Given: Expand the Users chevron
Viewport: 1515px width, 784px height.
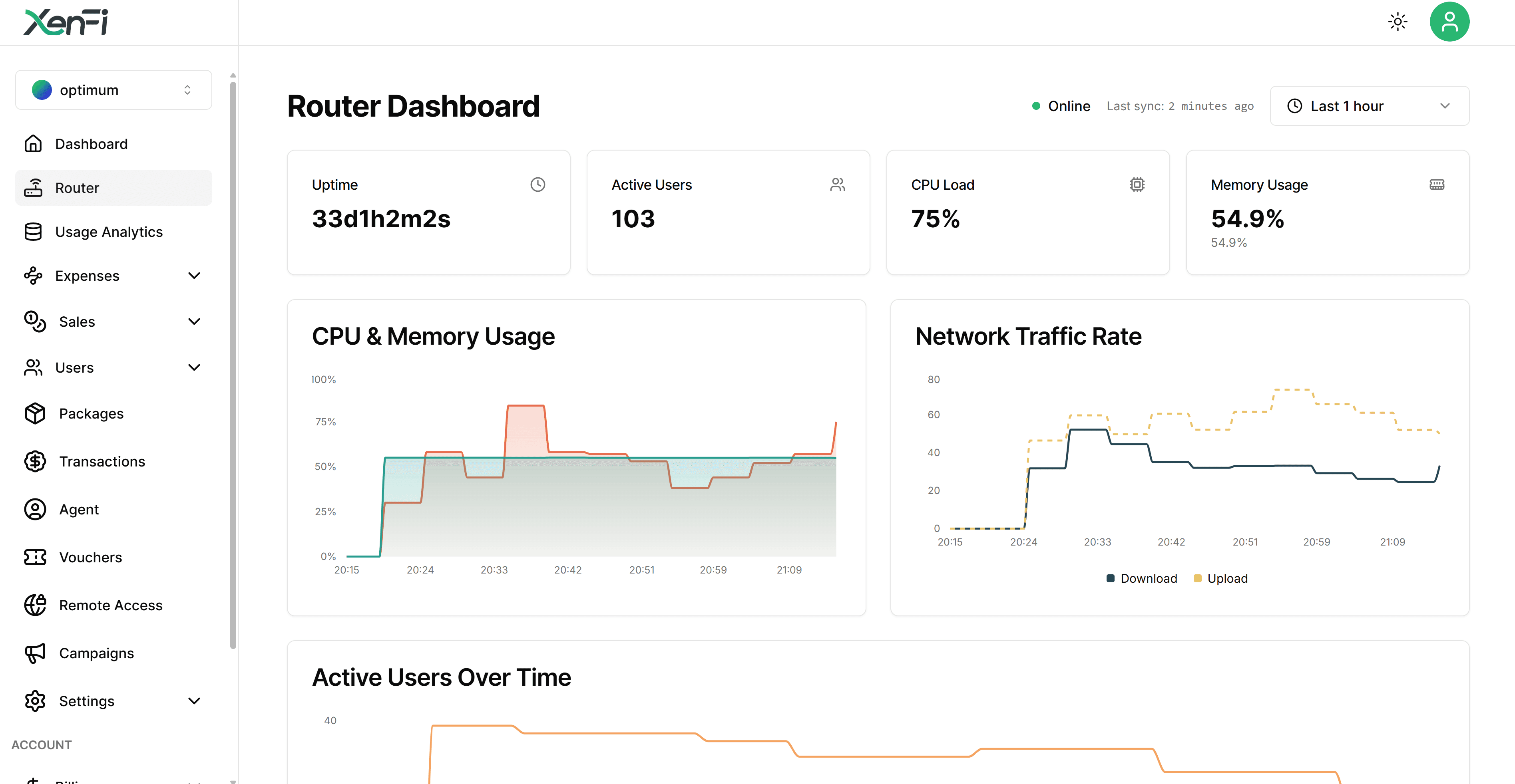Looking at the screenshot, I should tap(194, 368).
